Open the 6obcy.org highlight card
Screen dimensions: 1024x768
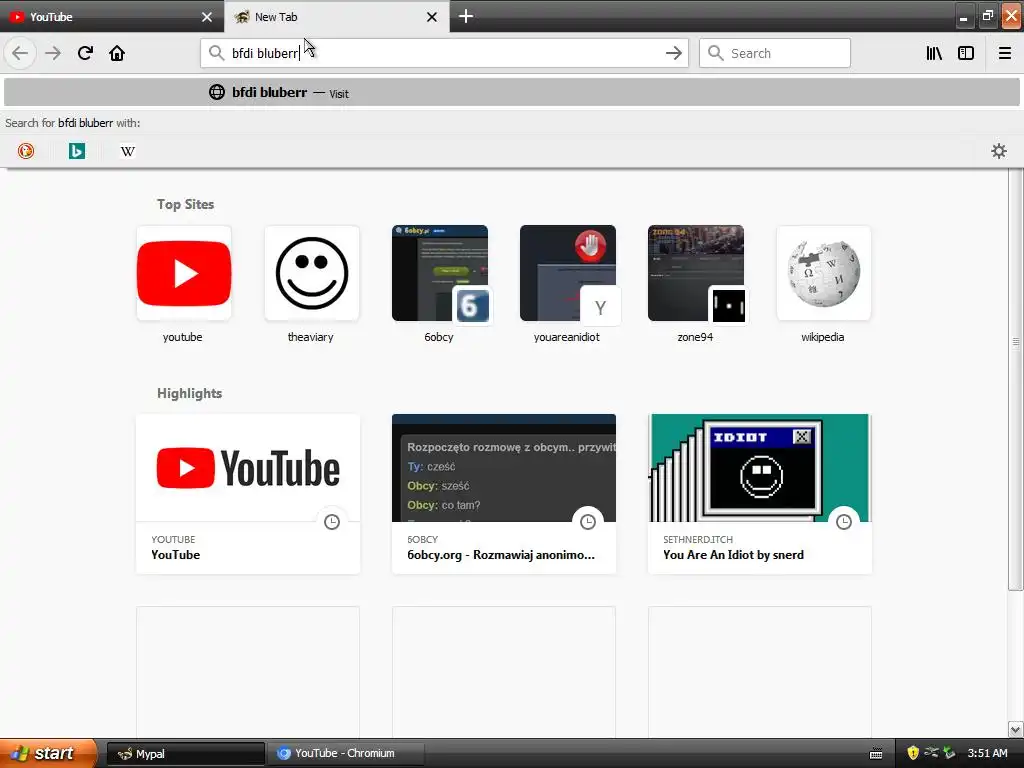[504, 494]
